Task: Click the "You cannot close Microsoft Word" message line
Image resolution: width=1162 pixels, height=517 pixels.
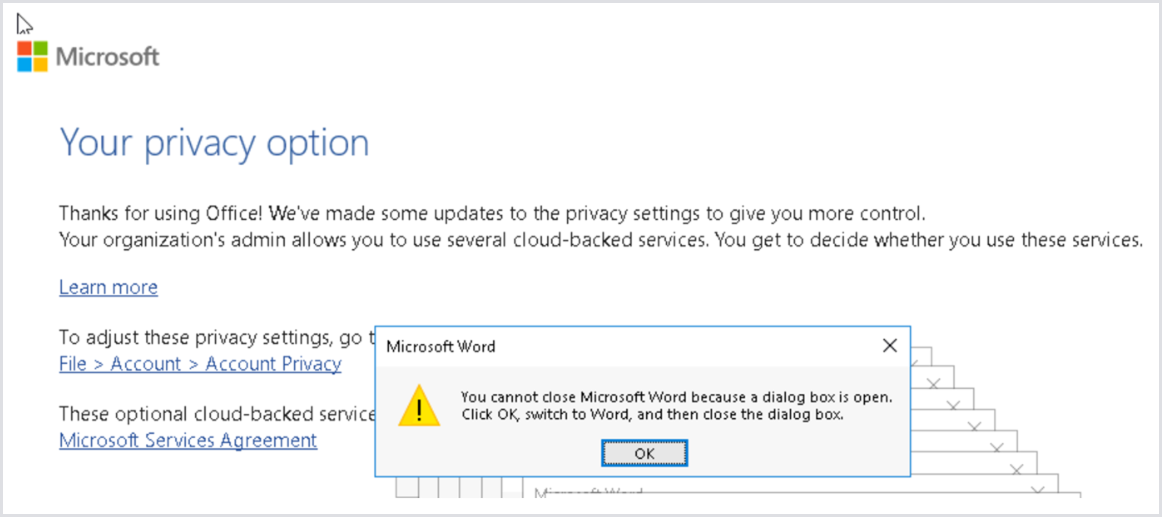Action: pos(676,397)
